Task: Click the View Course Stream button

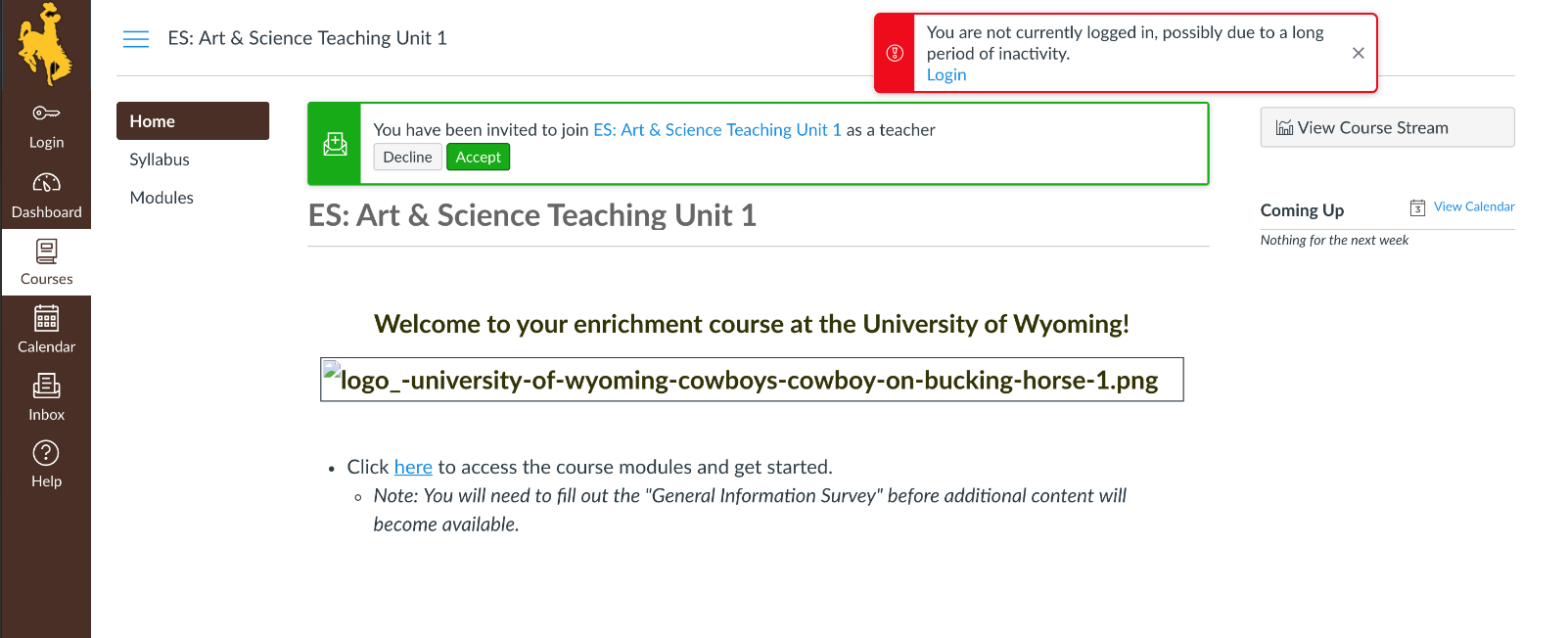Action: pos(1387,127)
